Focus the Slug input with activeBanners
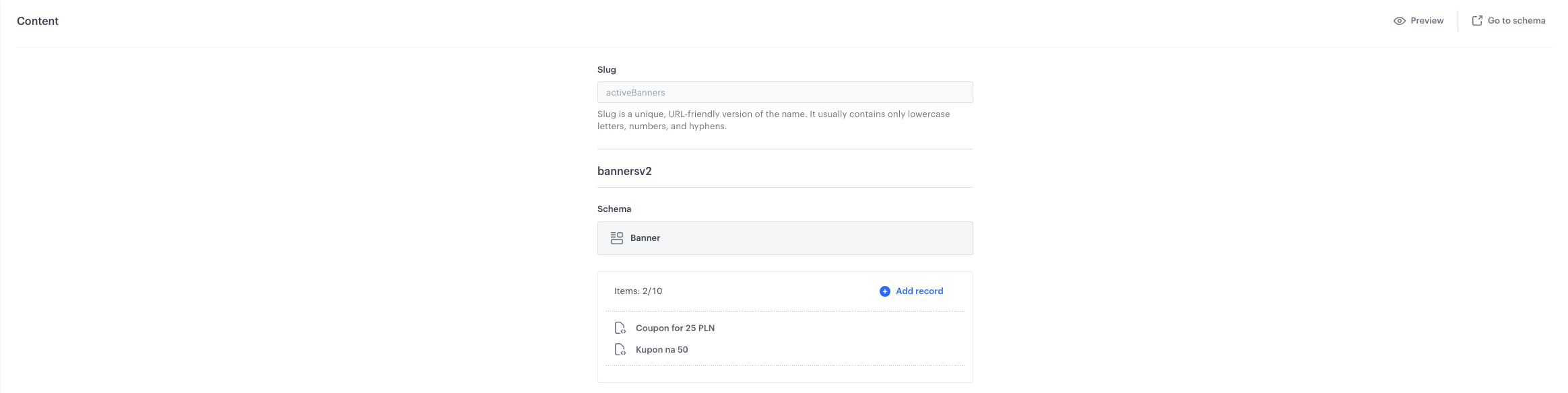 point(785,92)
